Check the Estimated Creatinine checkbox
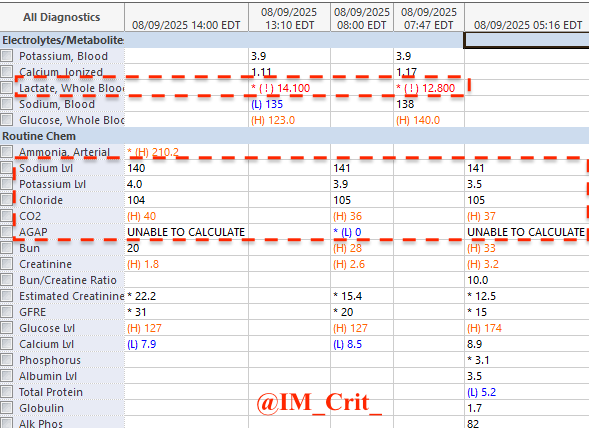This screenshot has width=589, height=428. point(6,296)
